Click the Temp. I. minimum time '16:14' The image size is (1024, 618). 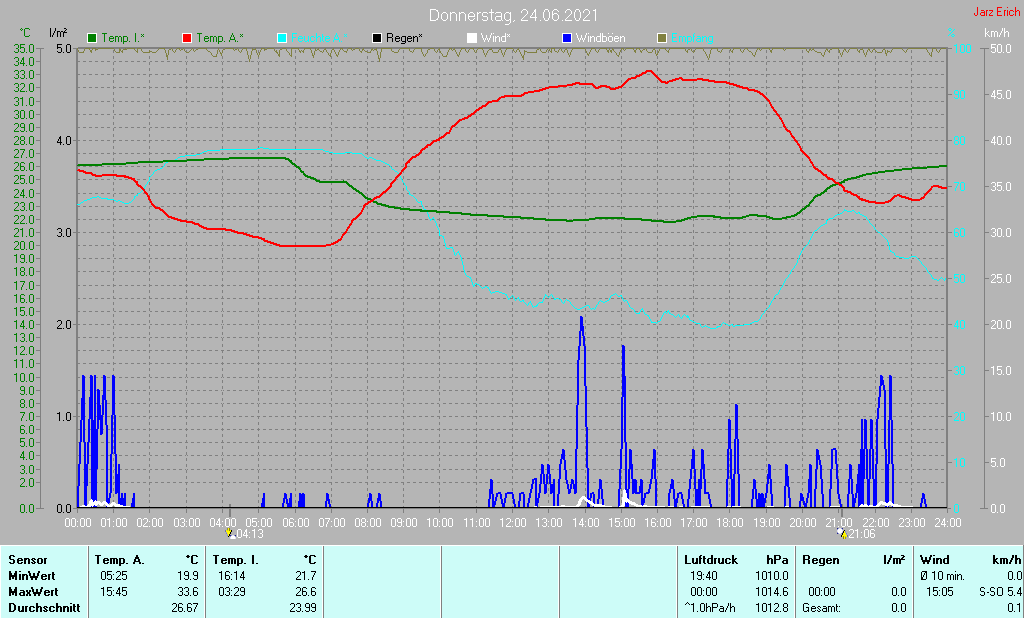click(x=231, y=576)
